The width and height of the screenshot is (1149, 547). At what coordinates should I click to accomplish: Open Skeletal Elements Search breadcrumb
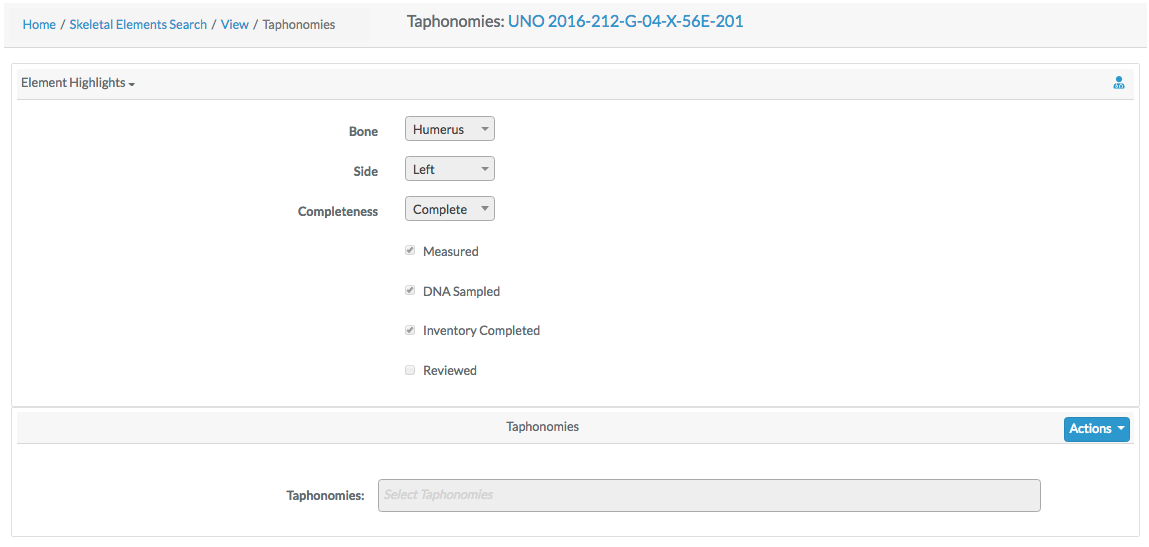(x=138, y=24)
